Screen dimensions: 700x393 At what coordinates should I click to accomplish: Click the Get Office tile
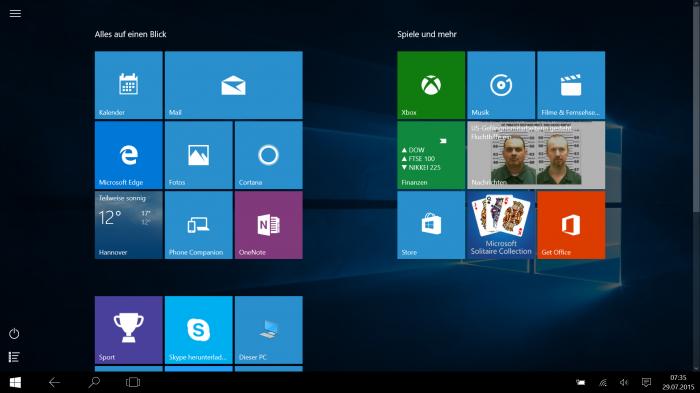point(571,225)
